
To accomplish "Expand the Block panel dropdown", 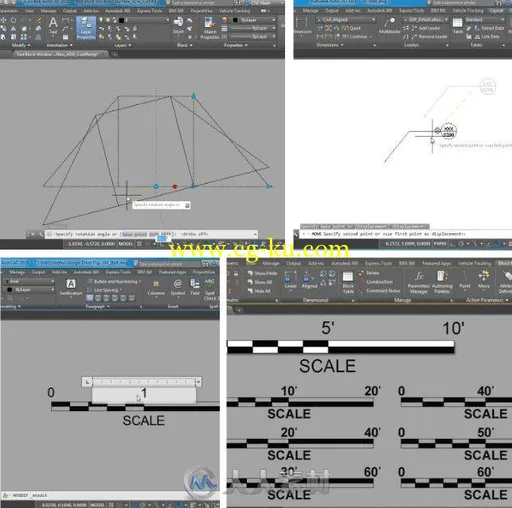I will (x=184, y=45).
